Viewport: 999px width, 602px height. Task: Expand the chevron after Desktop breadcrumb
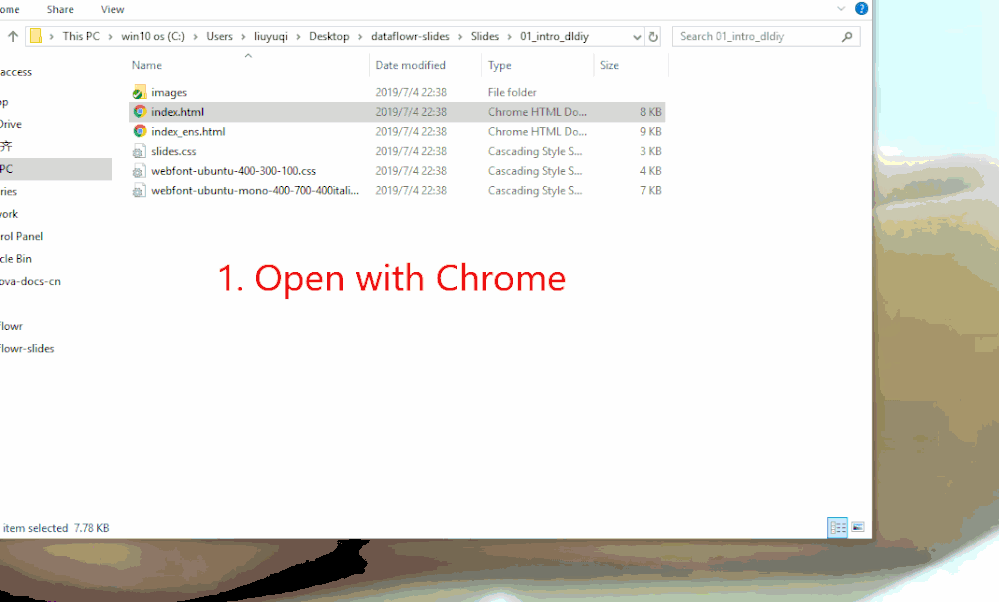(x=360, y=37)
